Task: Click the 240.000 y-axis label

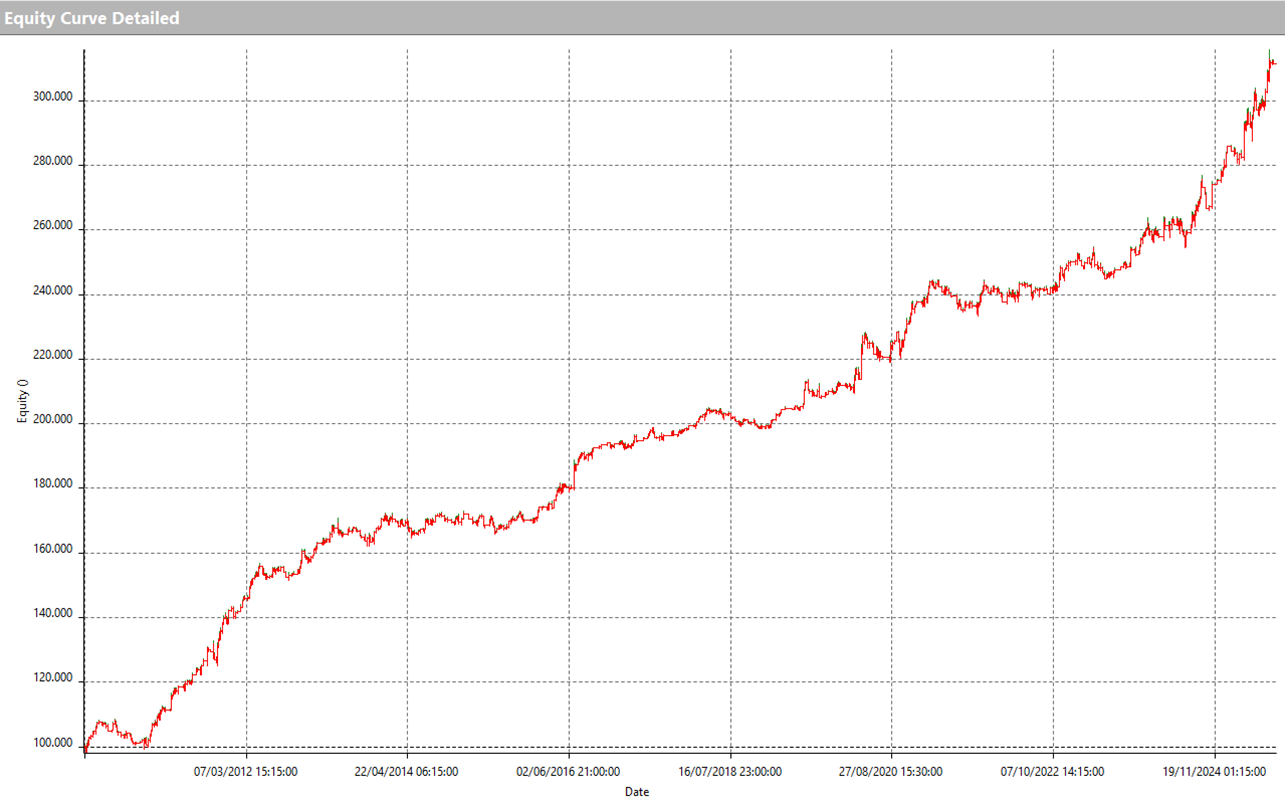Action: point(53,292)
